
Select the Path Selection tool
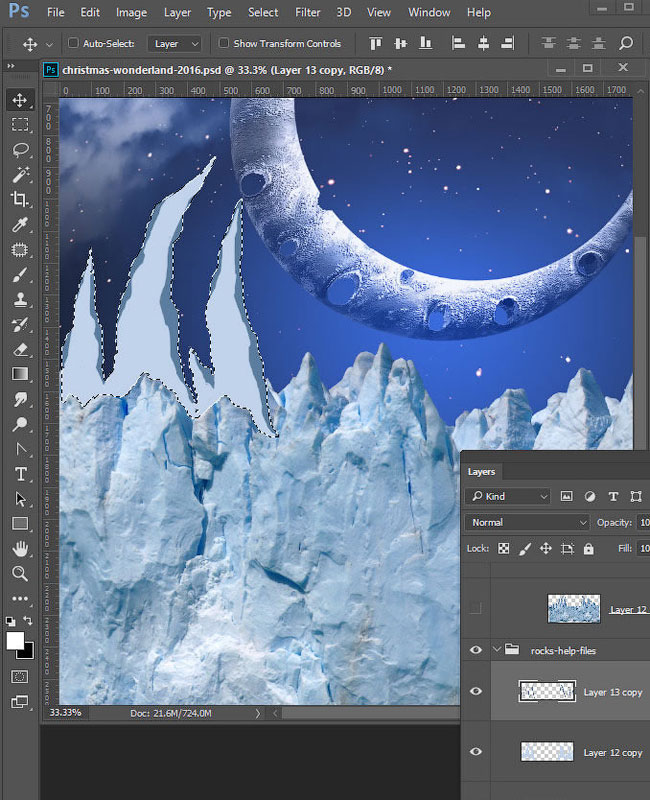pos(20,499)
